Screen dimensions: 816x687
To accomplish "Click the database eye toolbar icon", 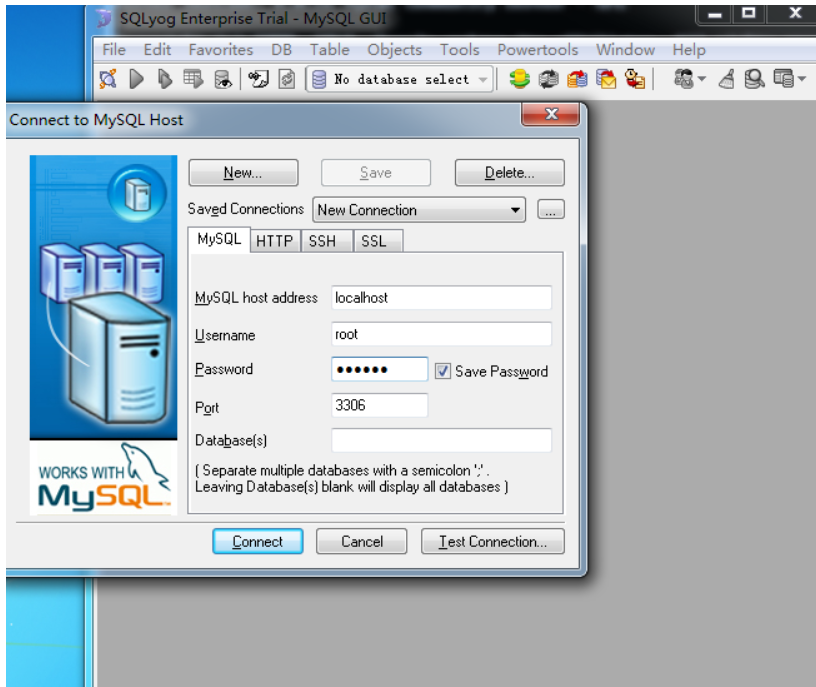I will coord(223,80).
